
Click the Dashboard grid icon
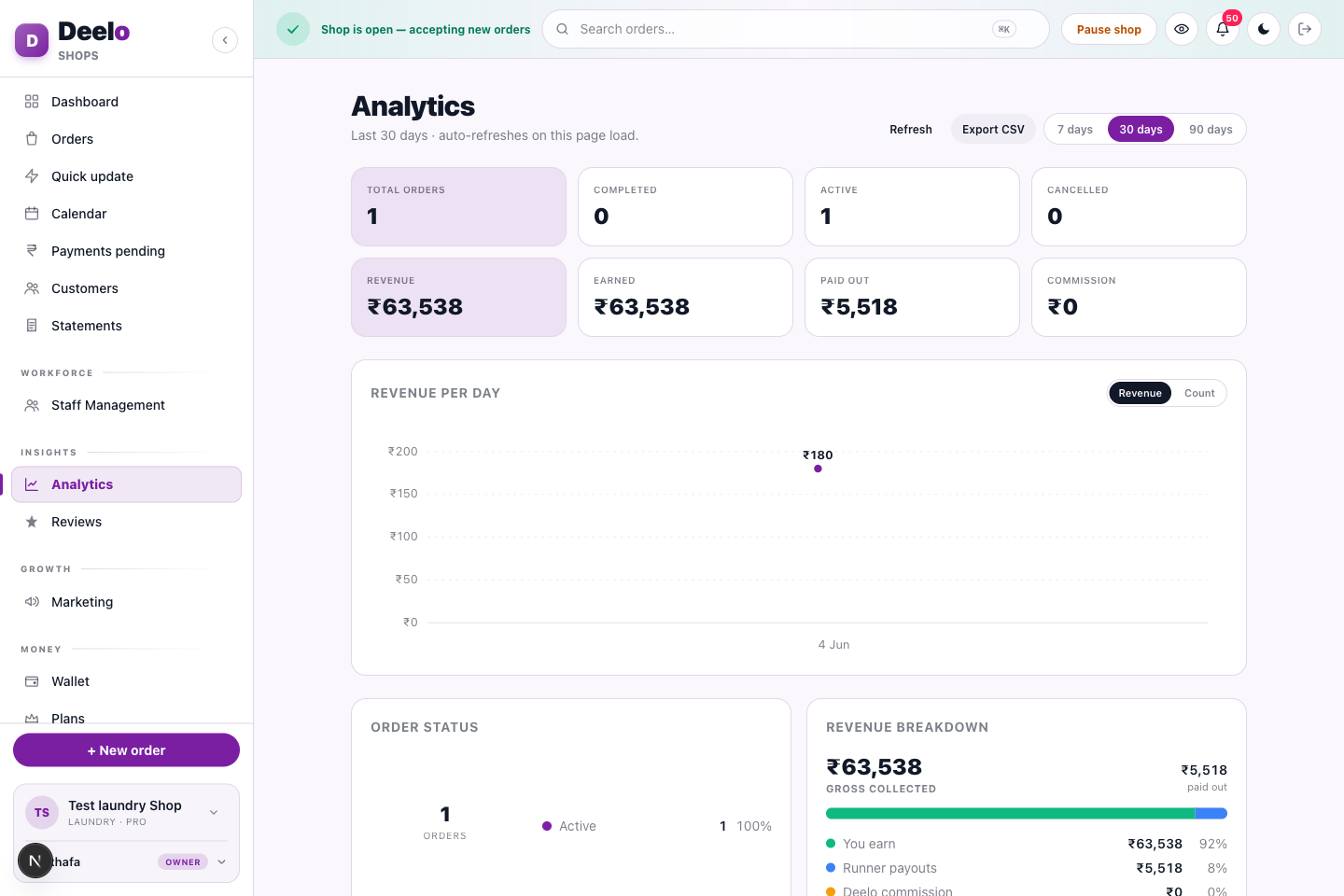32,102
